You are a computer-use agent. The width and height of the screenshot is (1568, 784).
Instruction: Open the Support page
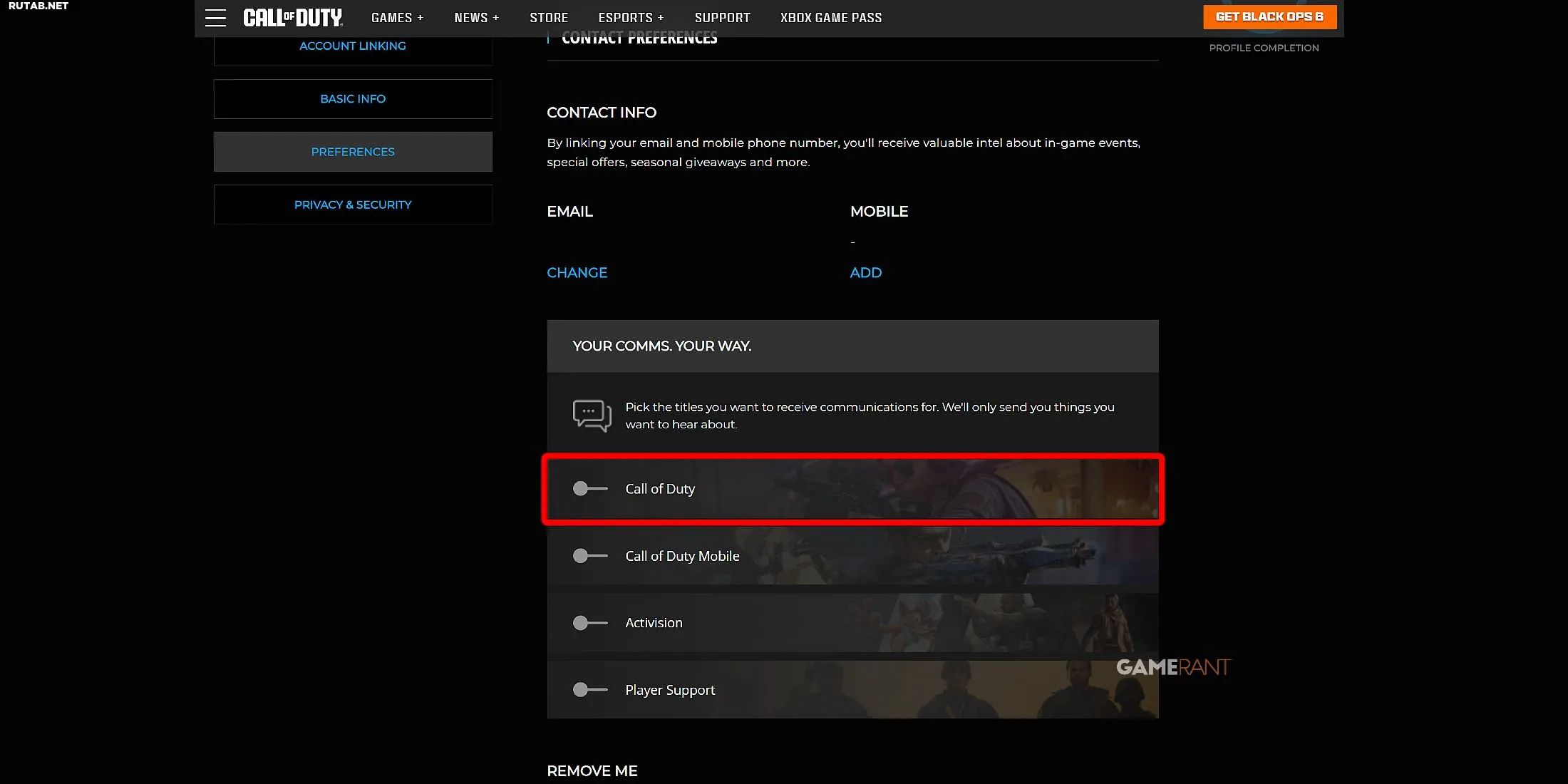[x=722, y=18]
